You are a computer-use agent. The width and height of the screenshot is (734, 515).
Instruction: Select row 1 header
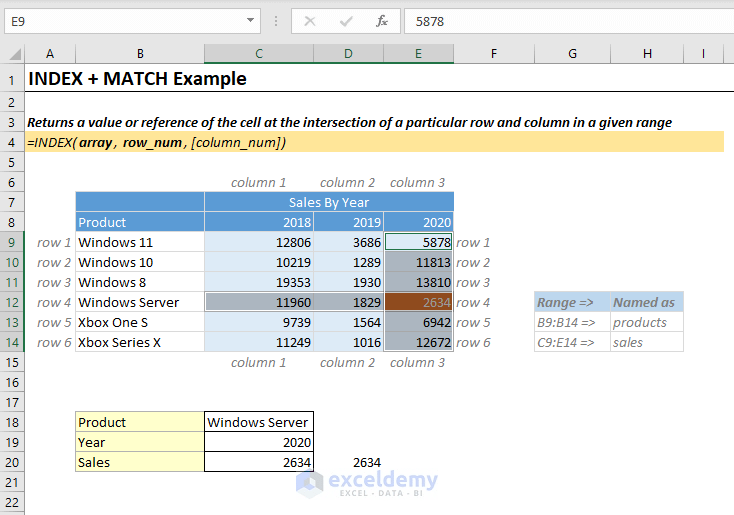tap(12, 80)
